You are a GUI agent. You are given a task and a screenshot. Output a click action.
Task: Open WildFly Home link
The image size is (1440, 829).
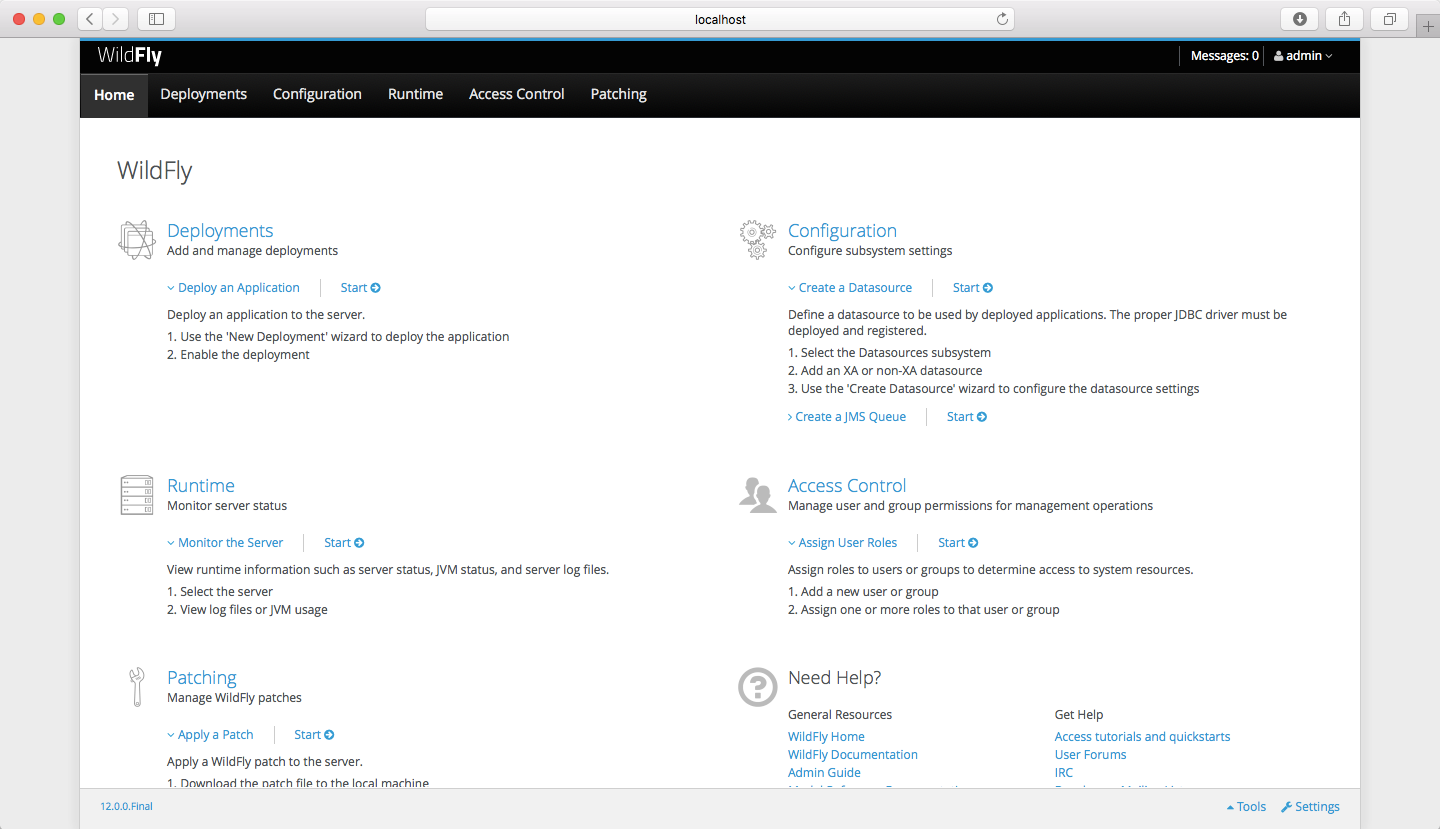(x=826, y=737)
